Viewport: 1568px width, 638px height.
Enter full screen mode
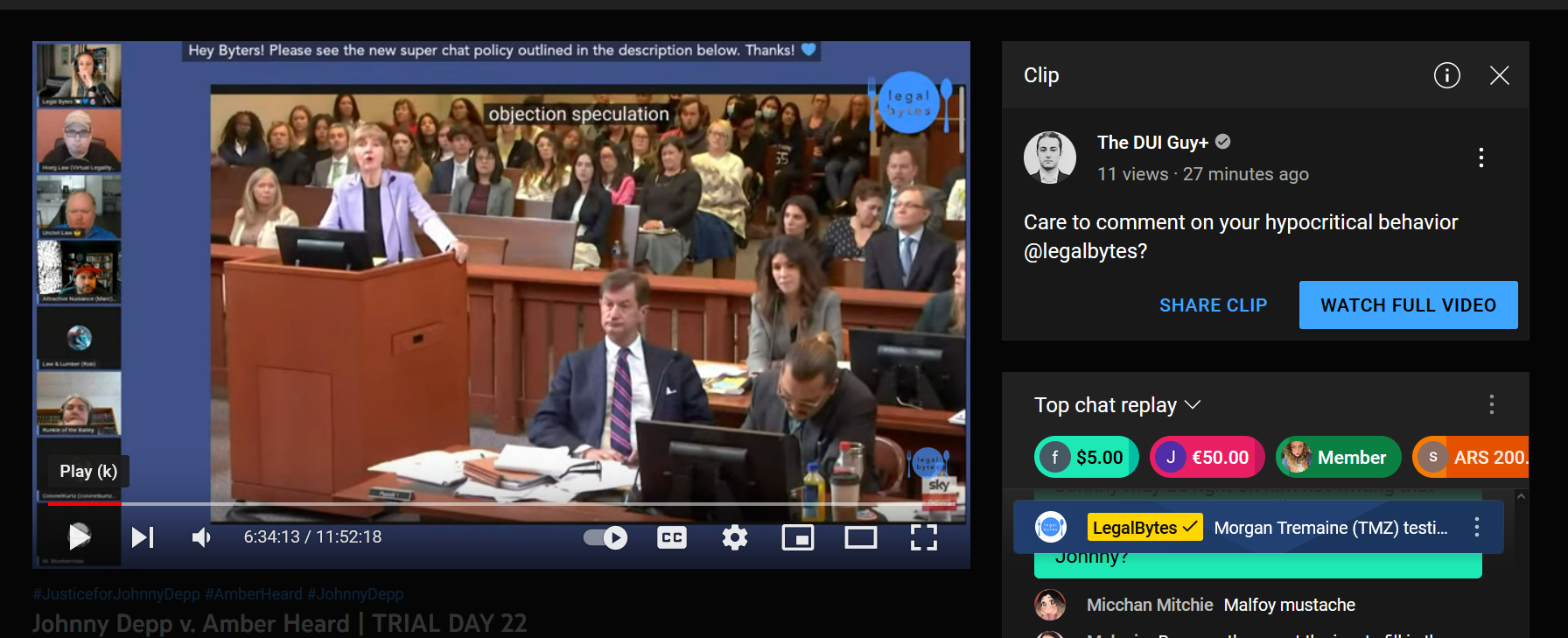[924, 537]
